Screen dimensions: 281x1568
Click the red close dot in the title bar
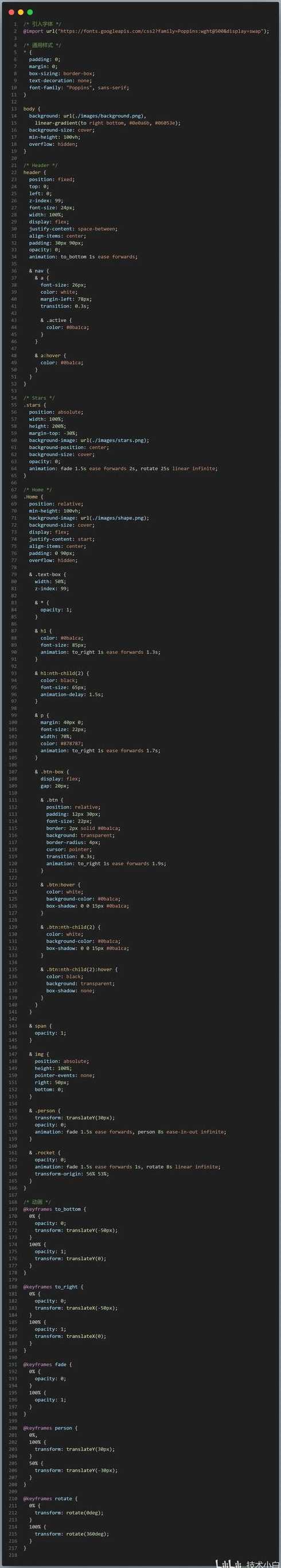(11, 11)
